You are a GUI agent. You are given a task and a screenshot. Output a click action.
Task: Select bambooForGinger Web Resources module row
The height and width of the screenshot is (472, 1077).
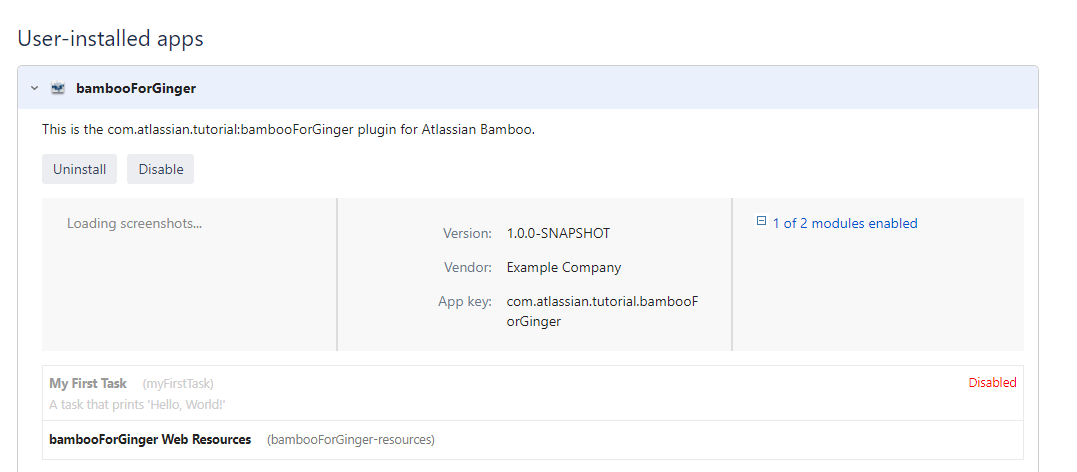point(532,440)
